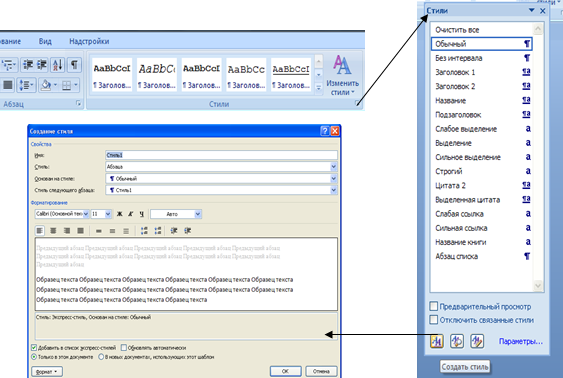The image size is (563, 378).
Task: Toggle underline Ч in the style dialog
Action: point(141,214)
